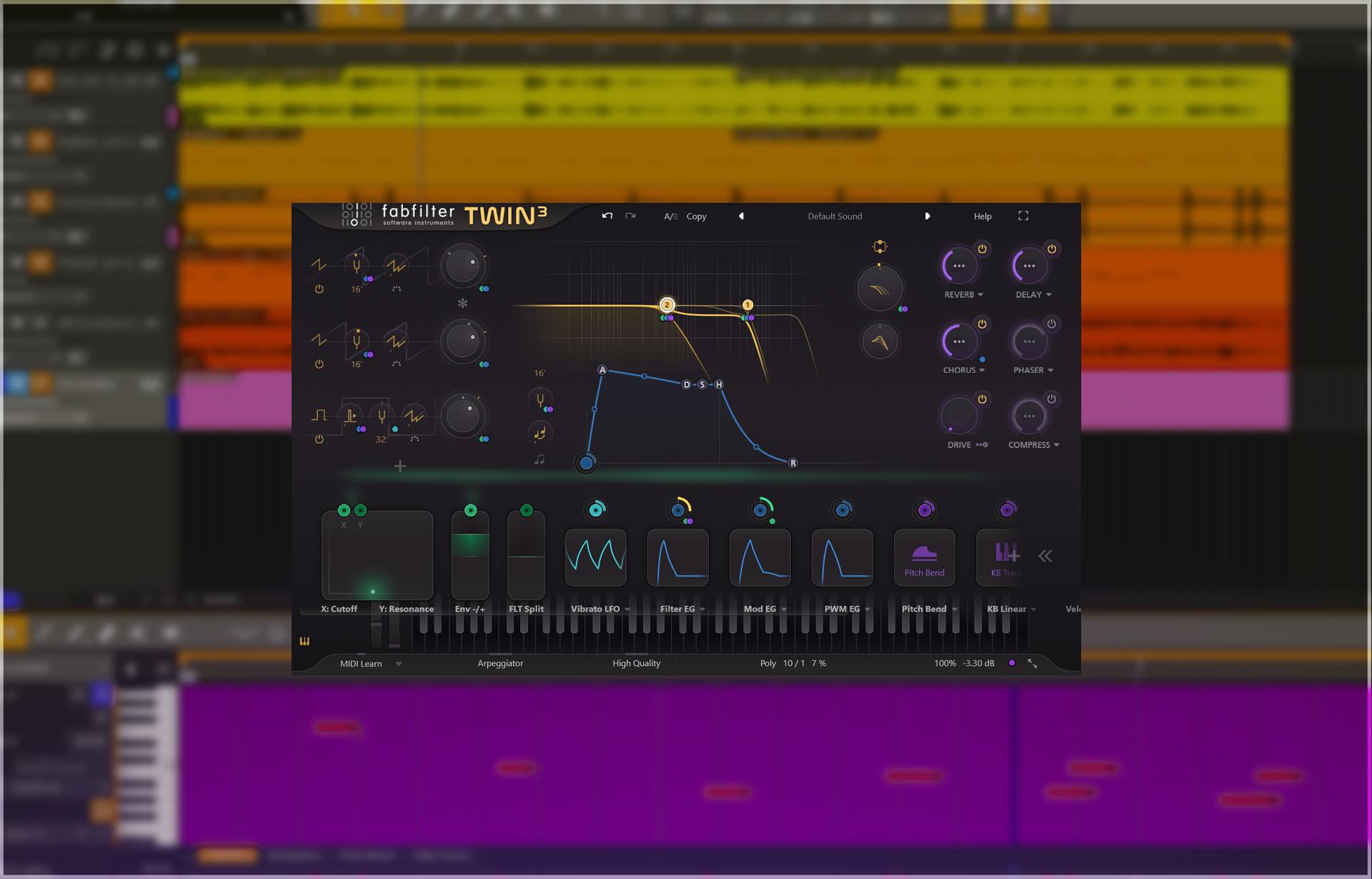
Task: Add a new oscillator with plus icon
Action: (400, 467)
